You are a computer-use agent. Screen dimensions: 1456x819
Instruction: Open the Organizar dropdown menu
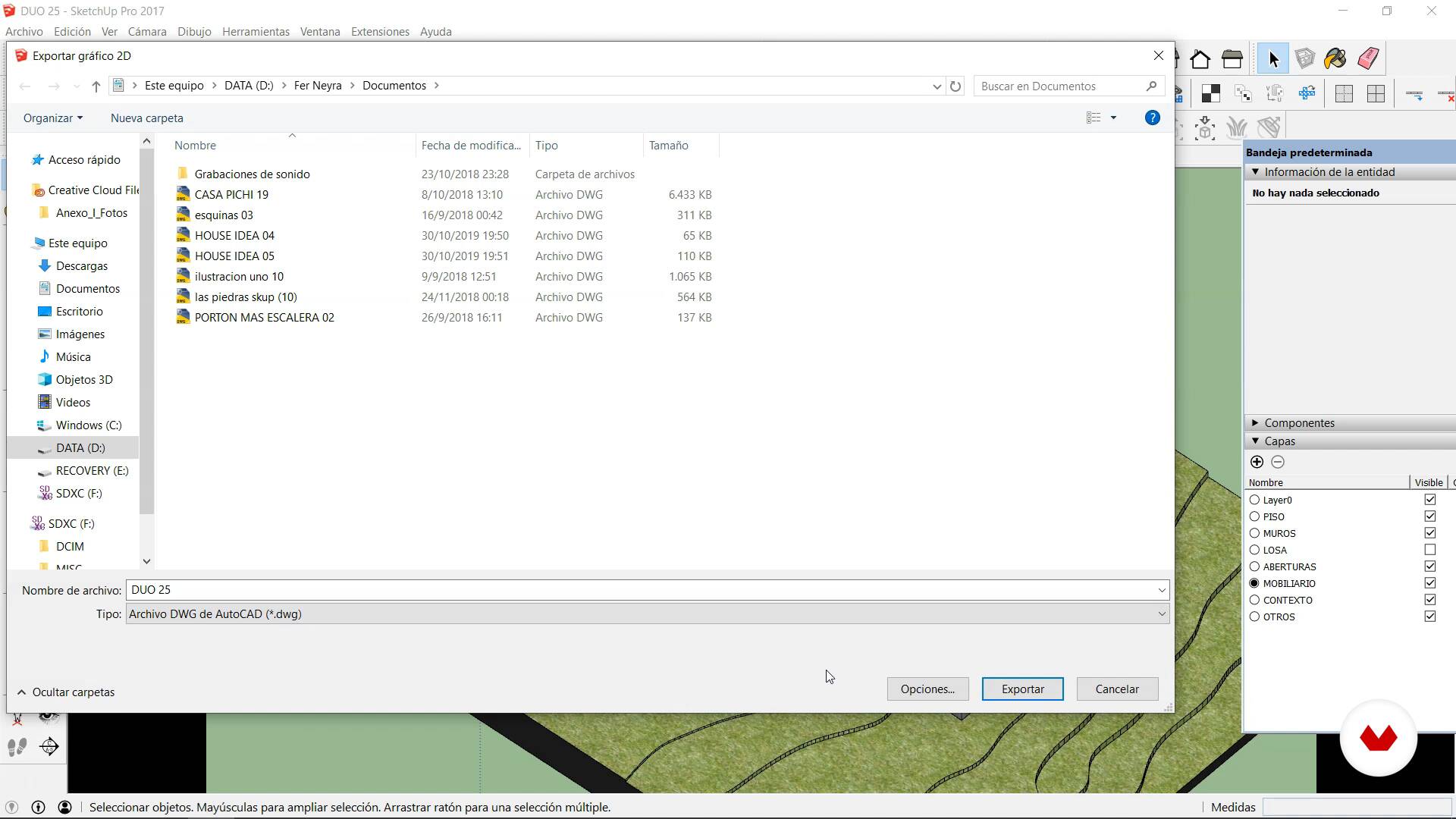pos(52,118)
